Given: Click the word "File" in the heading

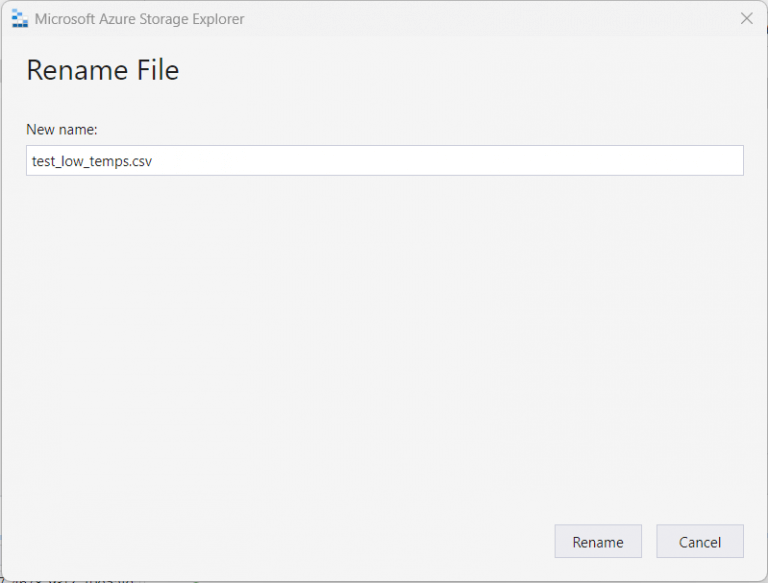Looking at the screenshot, I should (154, 70).
